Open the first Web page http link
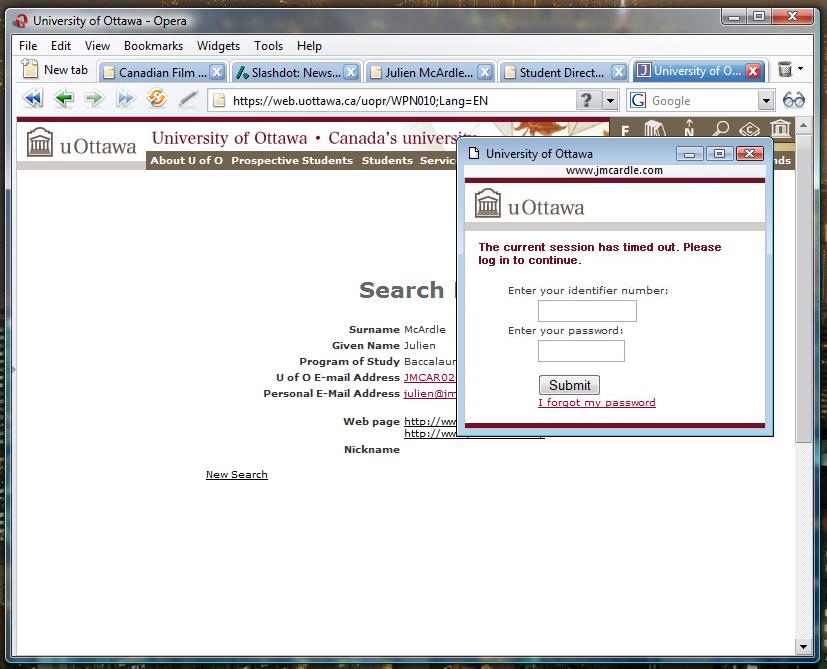Image resolution: width=827 pixels, height=669 pixels. pyautogui.click(x=430, y=421)
